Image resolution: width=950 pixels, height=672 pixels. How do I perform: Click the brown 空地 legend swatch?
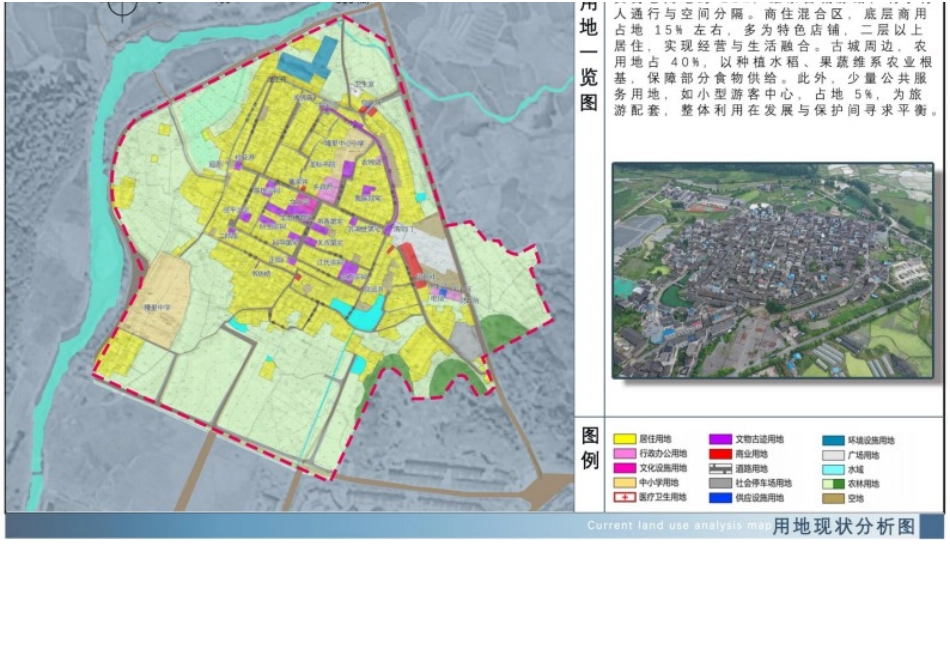click(834, 497)
